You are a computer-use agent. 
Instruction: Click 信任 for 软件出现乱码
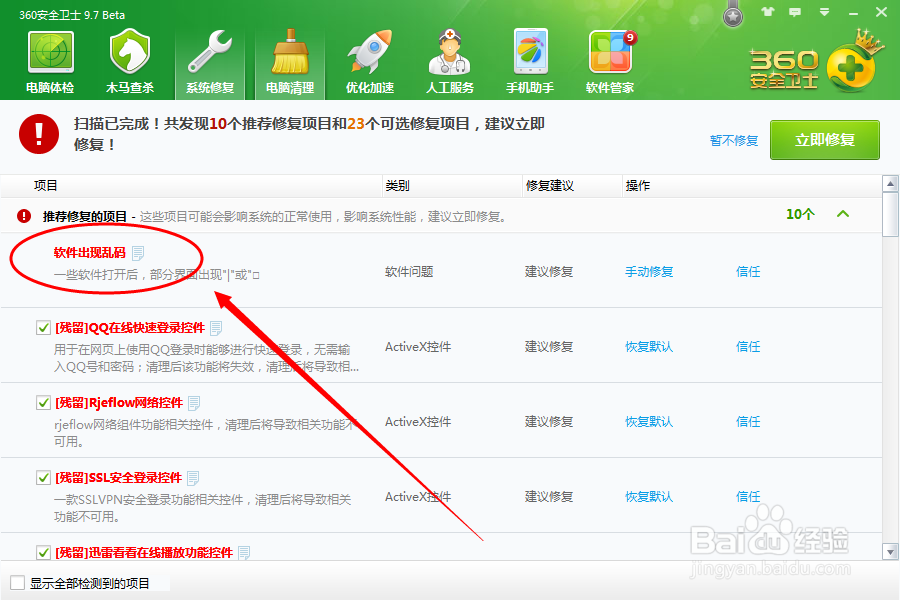[748, 272]
